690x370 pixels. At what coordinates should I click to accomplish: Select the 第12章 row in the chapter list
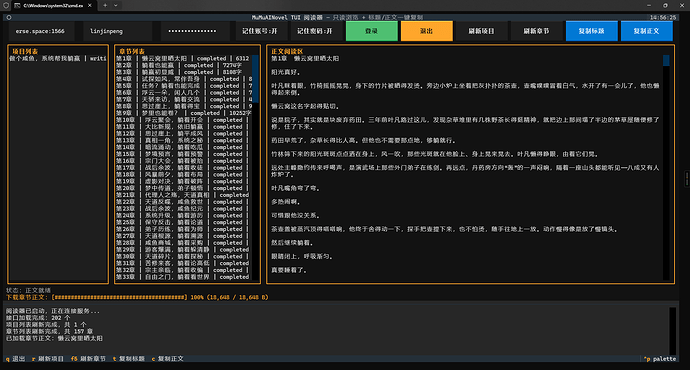[184, 133]
